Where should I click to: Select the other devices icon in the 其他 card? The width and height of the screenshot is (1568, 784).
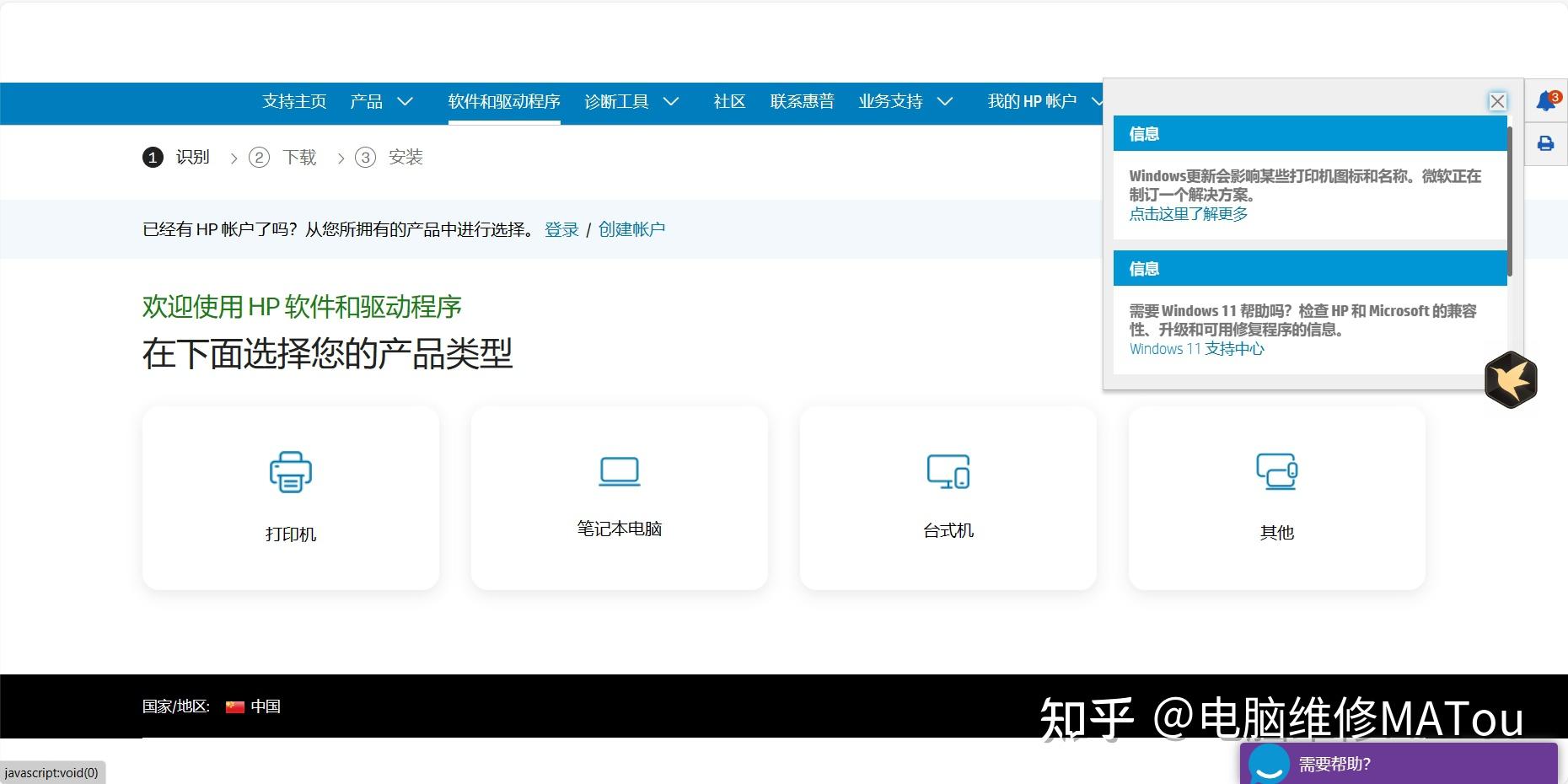[1277, 471]
